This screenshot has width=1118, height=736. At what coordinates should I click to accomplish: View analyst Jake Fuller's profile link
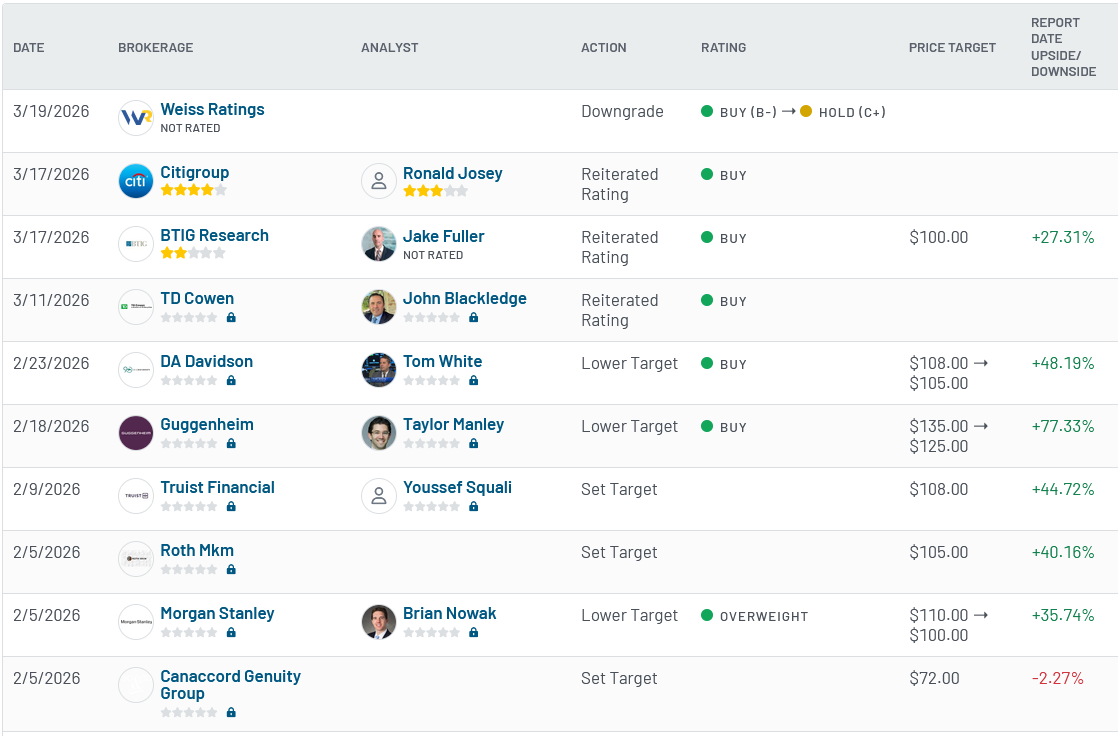pos(443,236)
